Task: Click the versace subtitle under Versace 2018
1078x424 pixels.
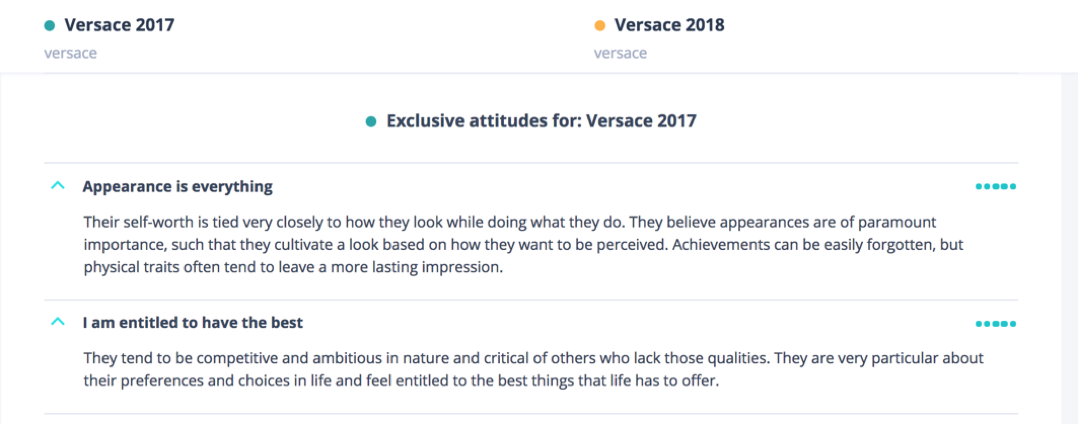Action: click(620, 53)
